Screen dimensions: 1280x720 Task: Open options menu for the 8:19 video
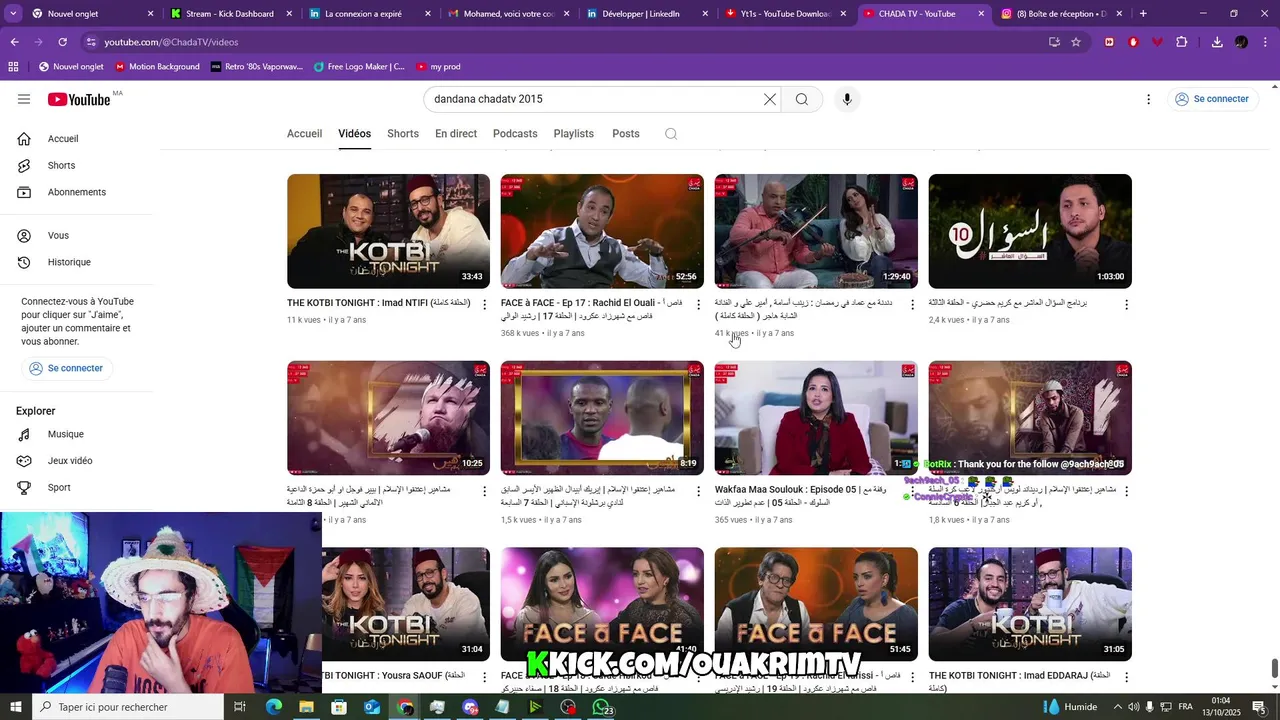click(699, 491)
